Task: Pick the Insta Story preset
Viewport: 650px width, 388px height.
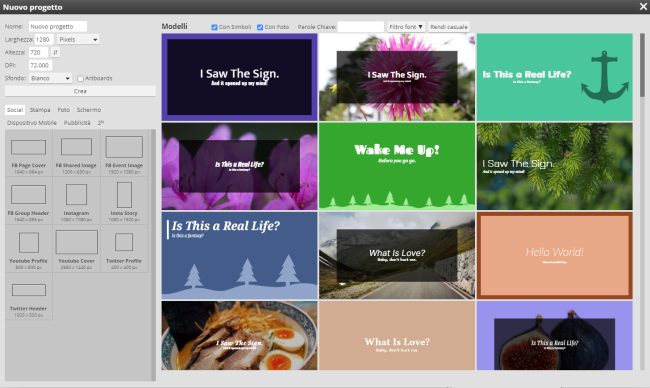Action: 124,201
